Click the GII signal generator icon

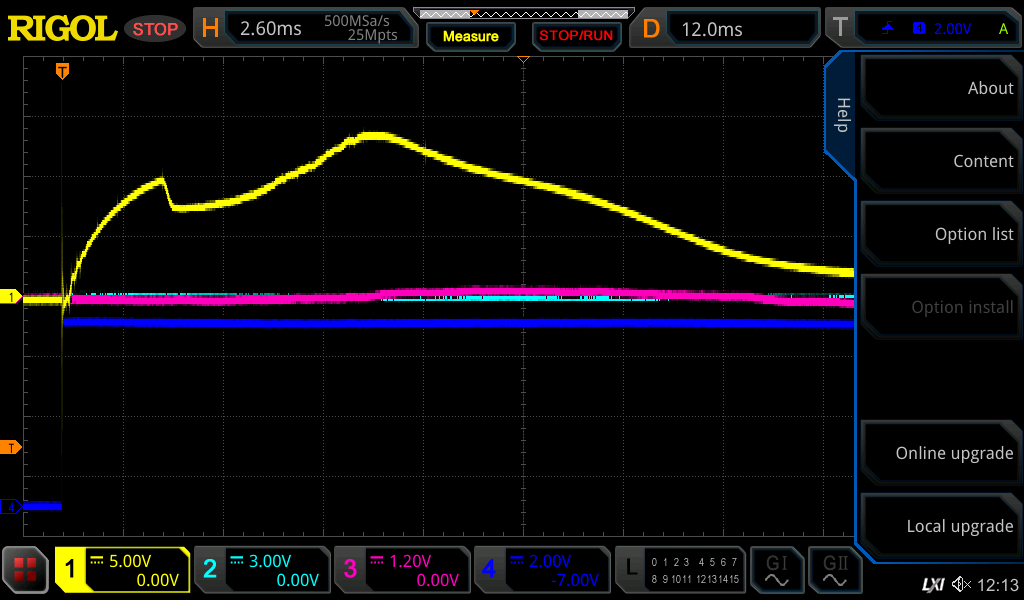coord(835,570)
